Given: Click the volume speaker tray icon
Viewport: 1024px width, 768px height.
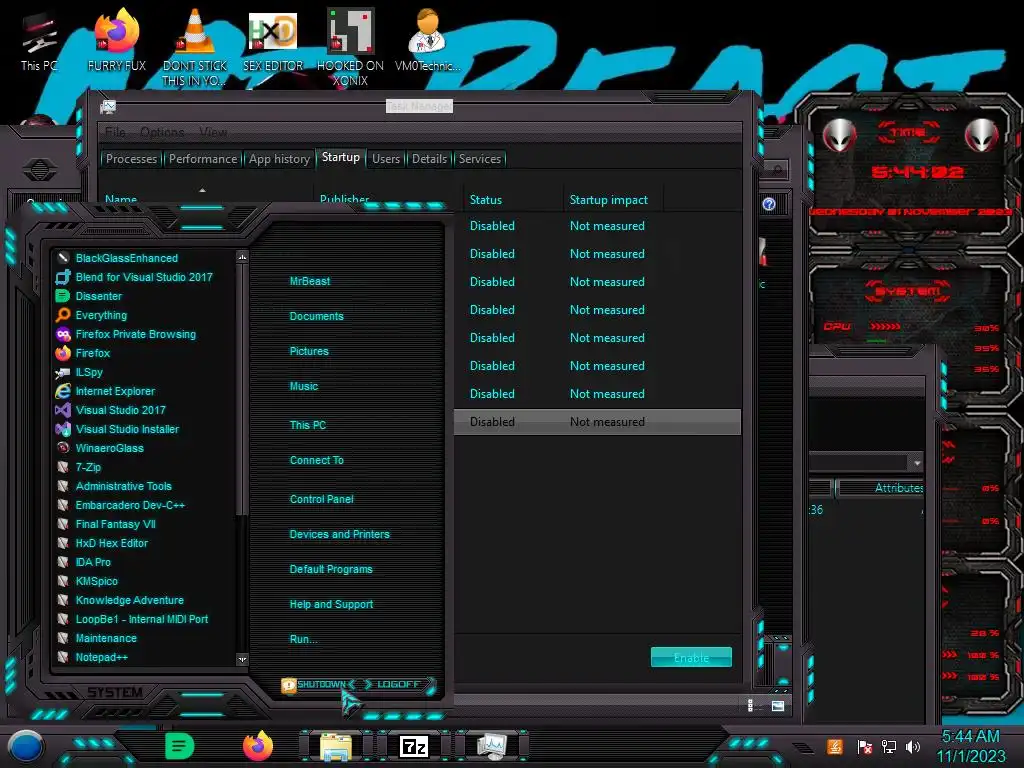Looking at the screenshot, I should [x=913, y=746].
